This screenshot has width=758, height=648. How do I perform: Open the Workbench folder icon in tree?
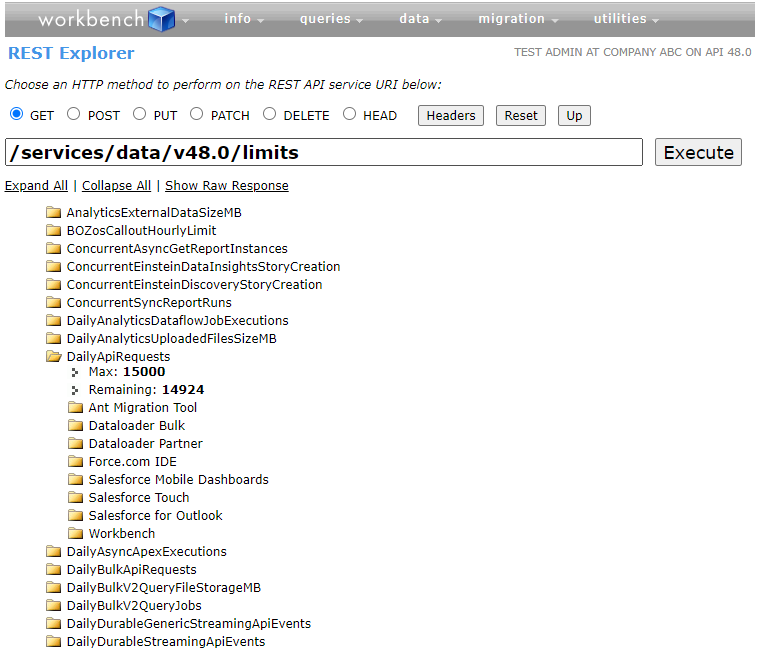(x=75, y=533)
